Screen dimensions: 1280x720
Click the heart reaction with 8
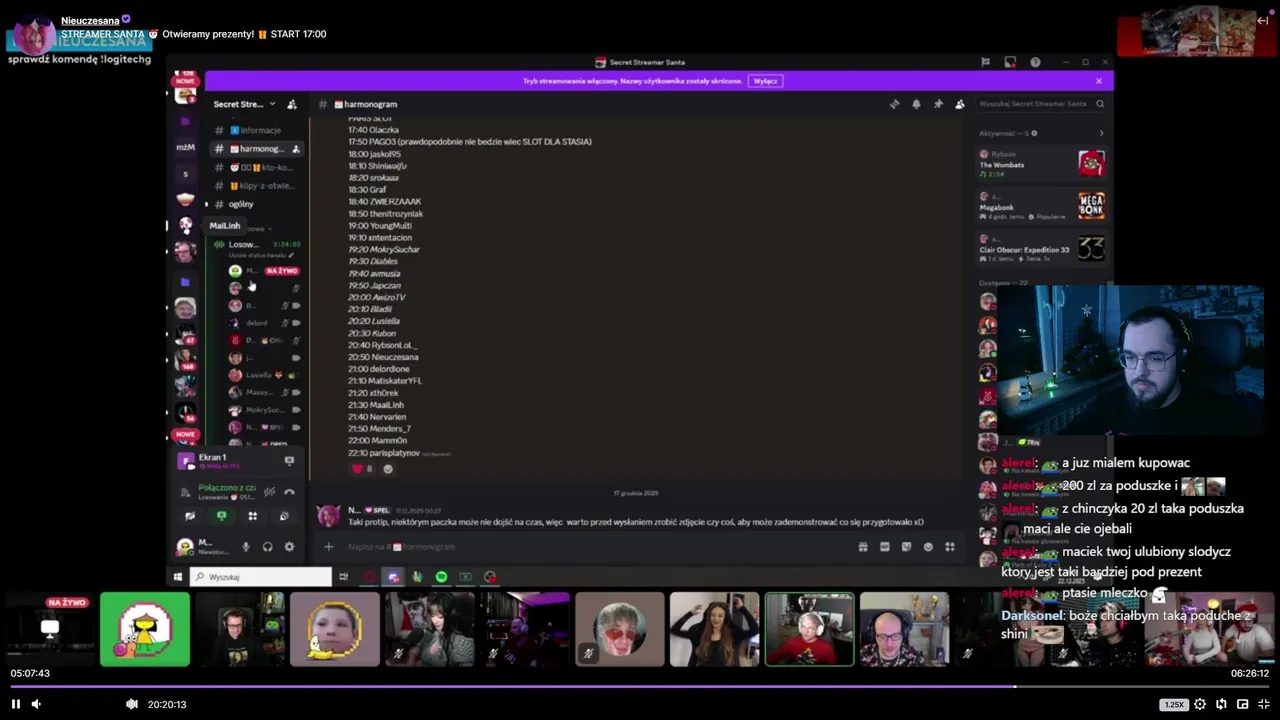tap(362, 468)
